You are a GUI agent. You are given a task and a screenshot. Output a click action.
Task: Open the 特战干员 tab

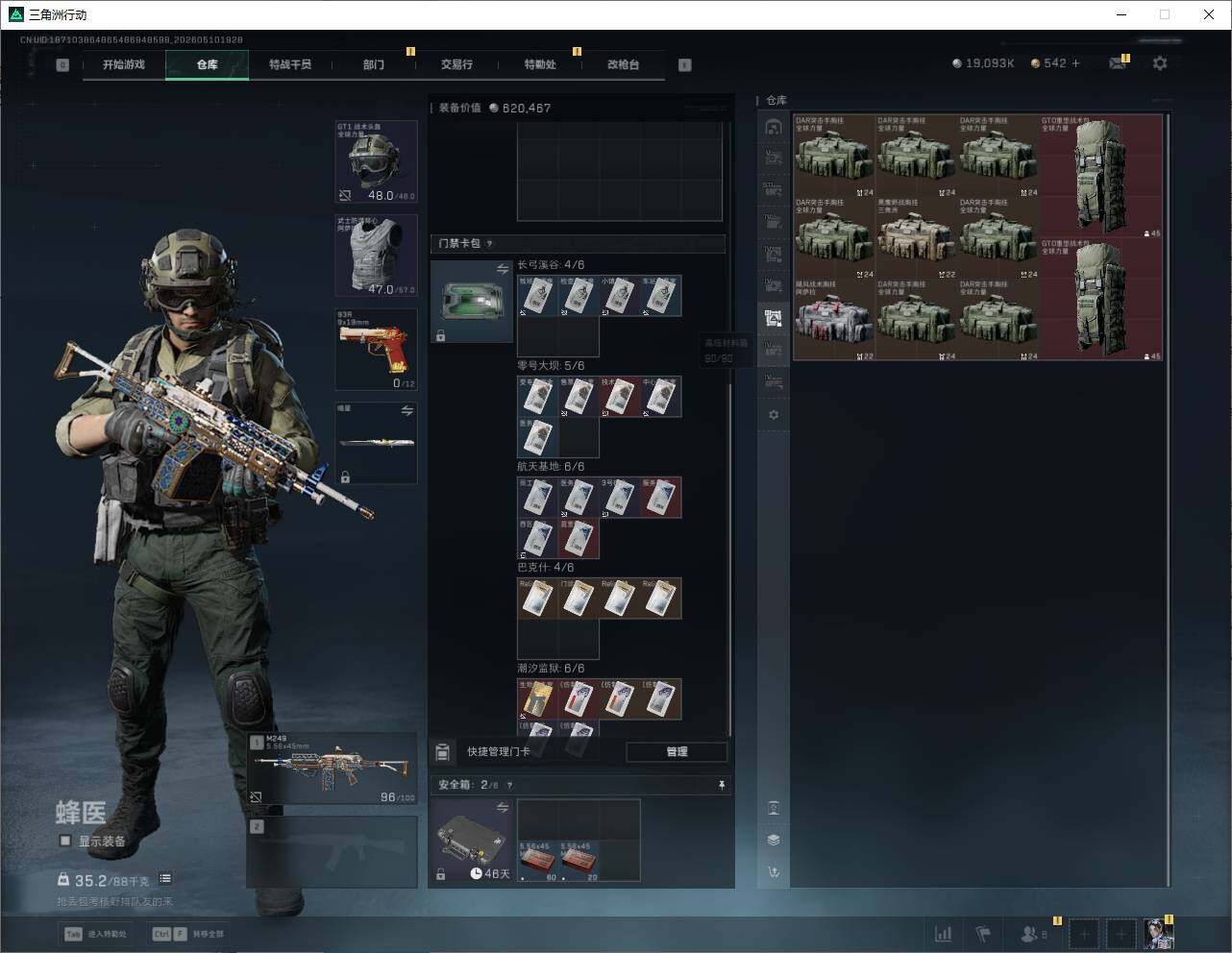pyautogui.click(x=290, y=64)
